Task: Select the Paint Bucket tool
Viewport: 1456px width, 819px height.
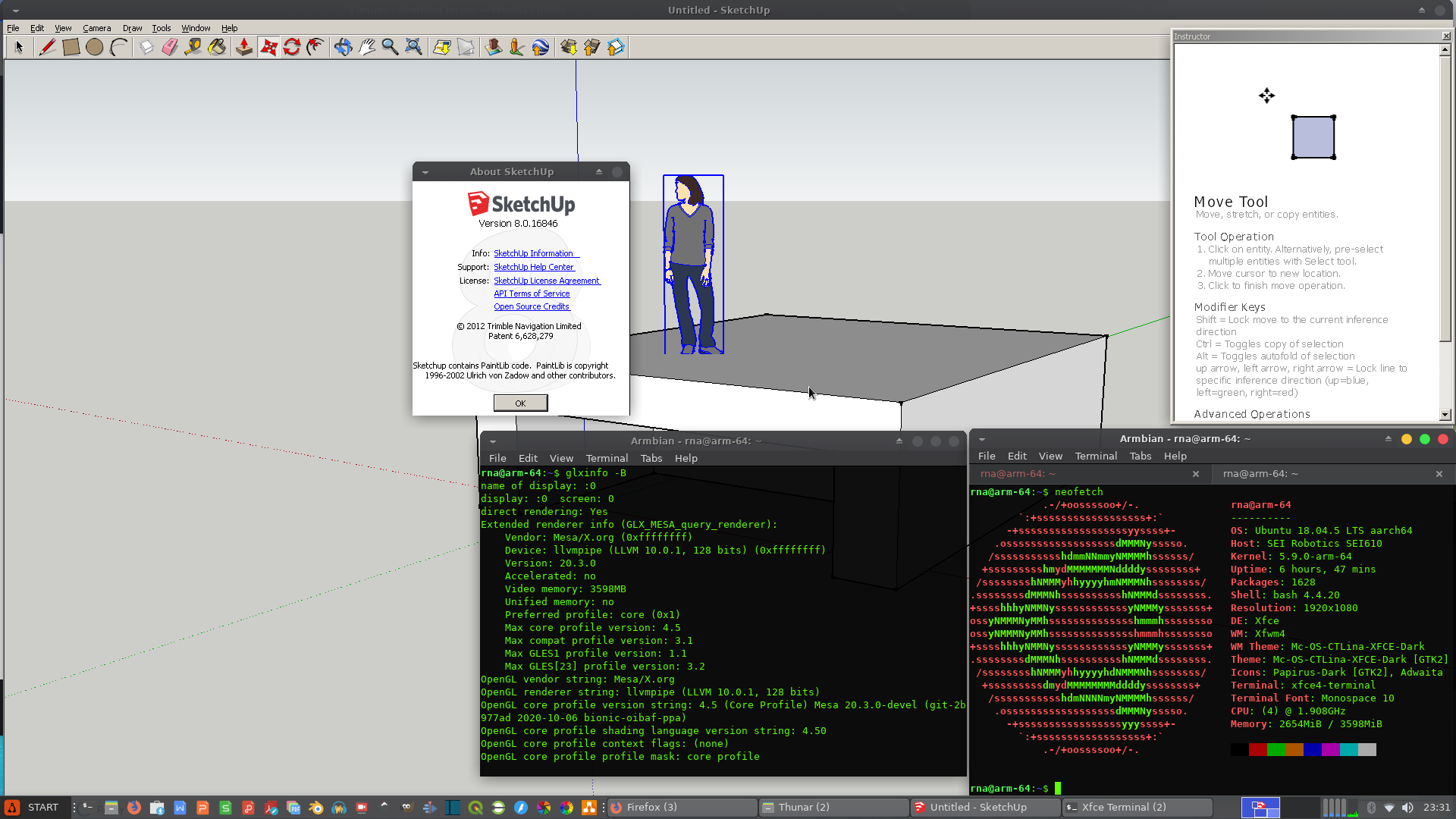Action: (217, 47)
